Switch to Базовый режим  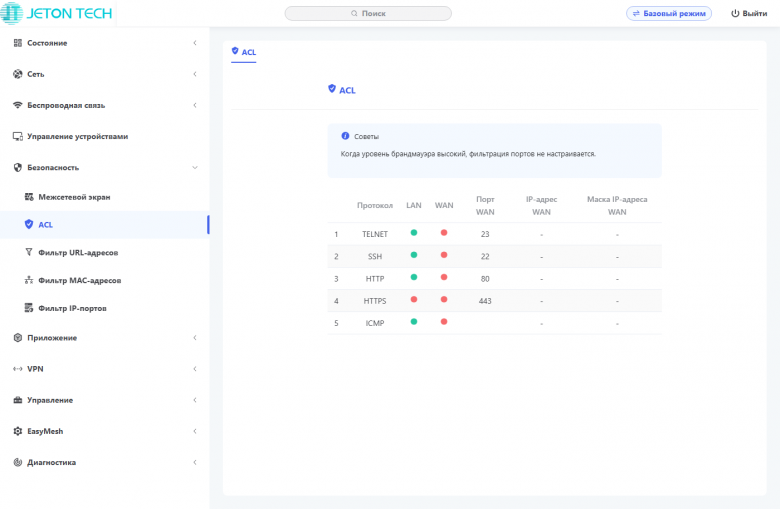(669, 14)
